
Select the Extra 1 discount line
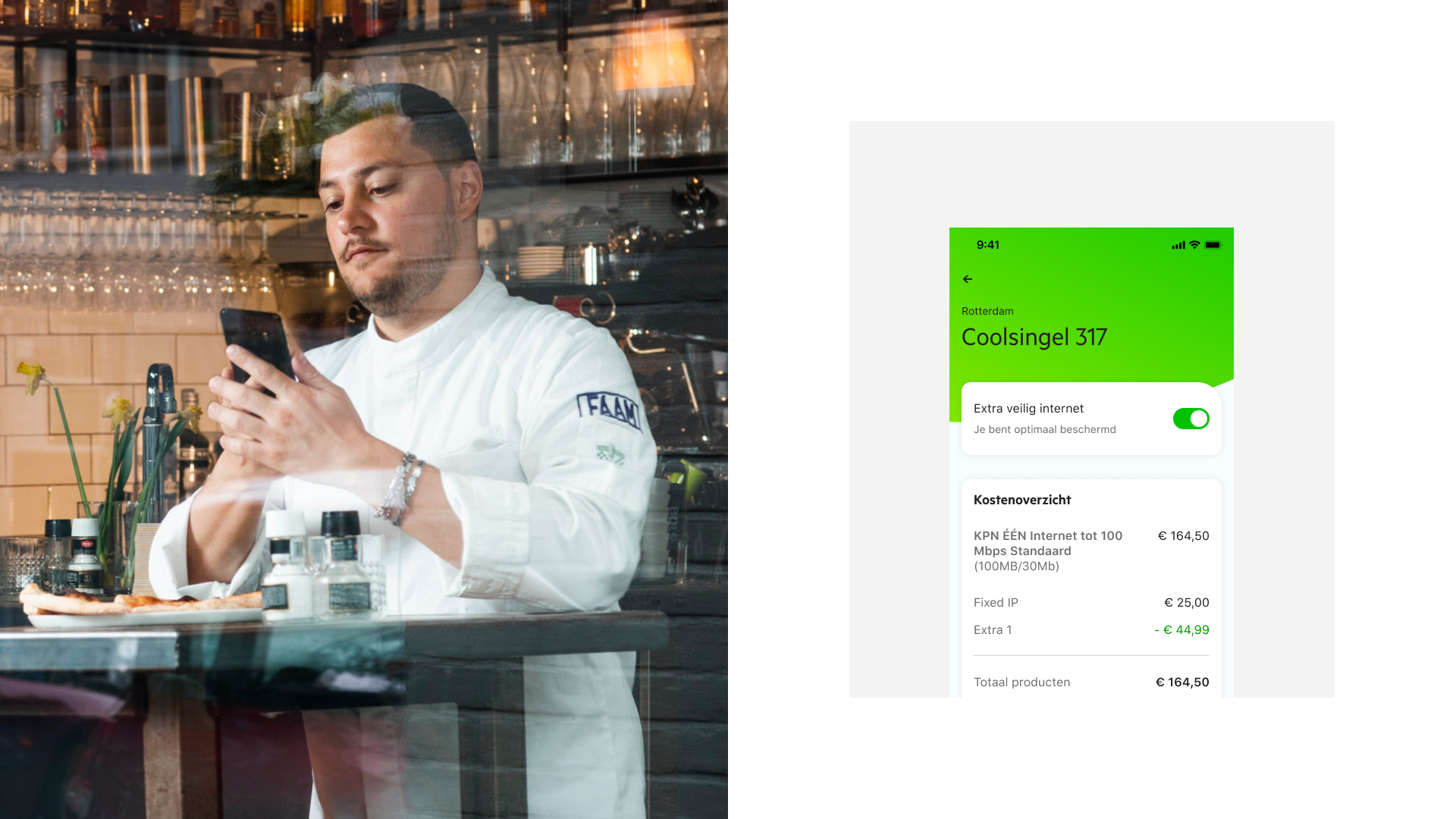click(x=1091, y=630)
